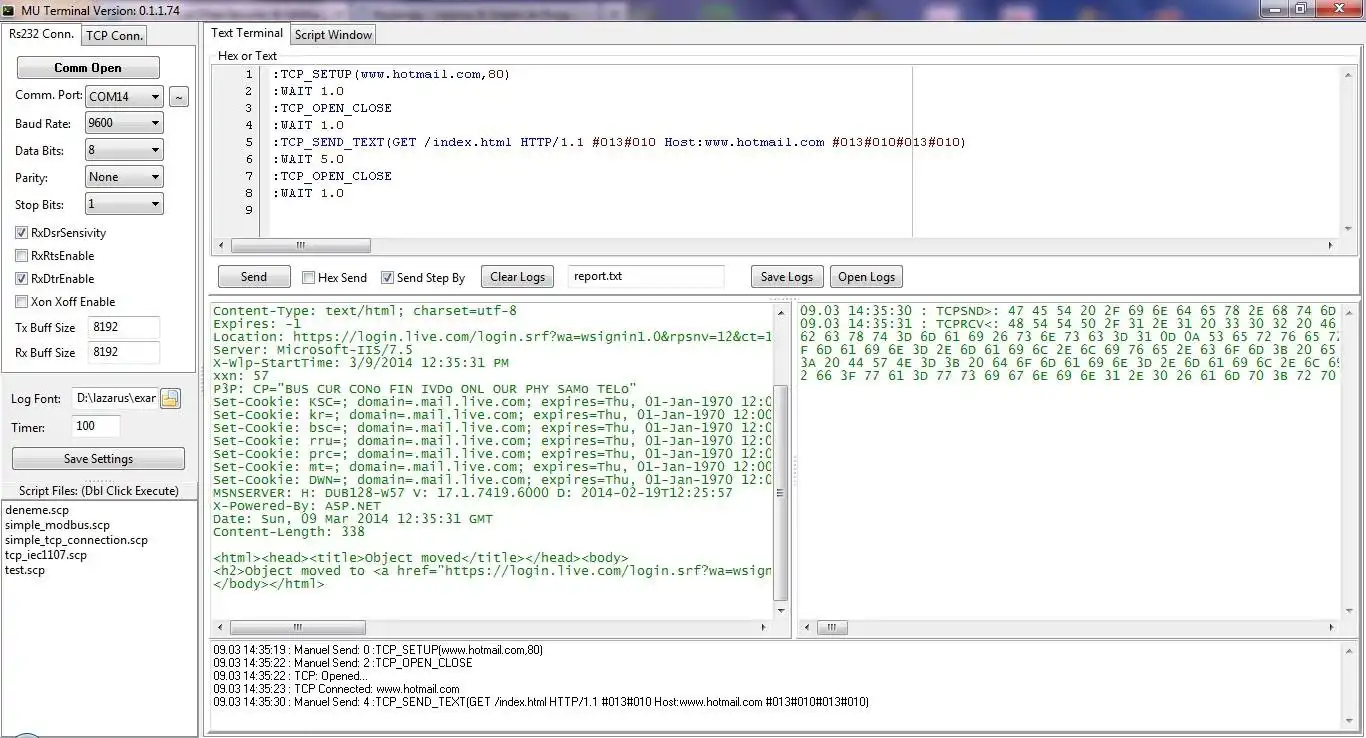Click the 'Content-Length: 338' response line
Image resolution: width=1366 pixels, height=738 pixels.
[289, 532]
